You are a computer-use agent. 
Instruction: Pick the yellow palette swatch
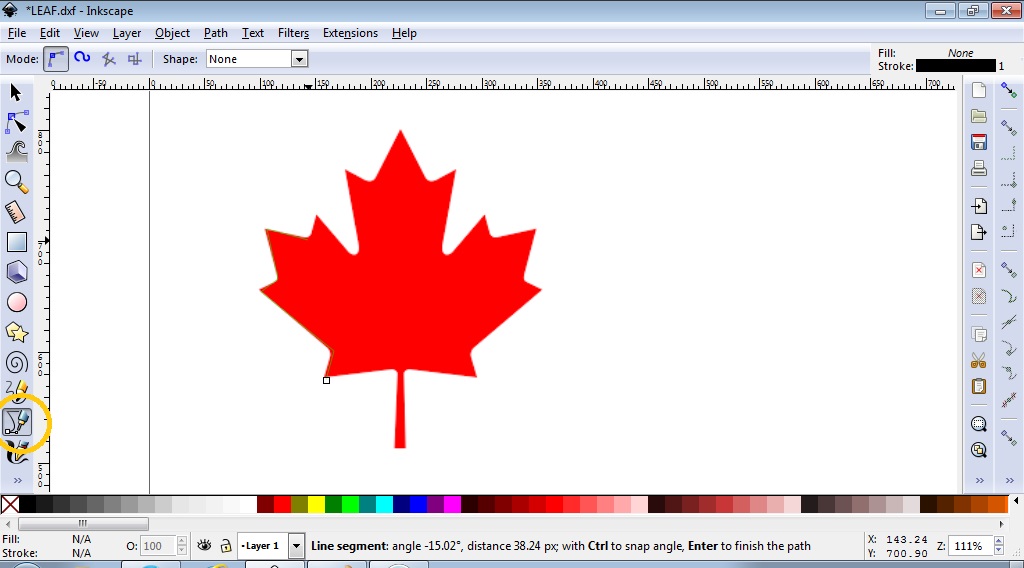[x=316, y=504]
